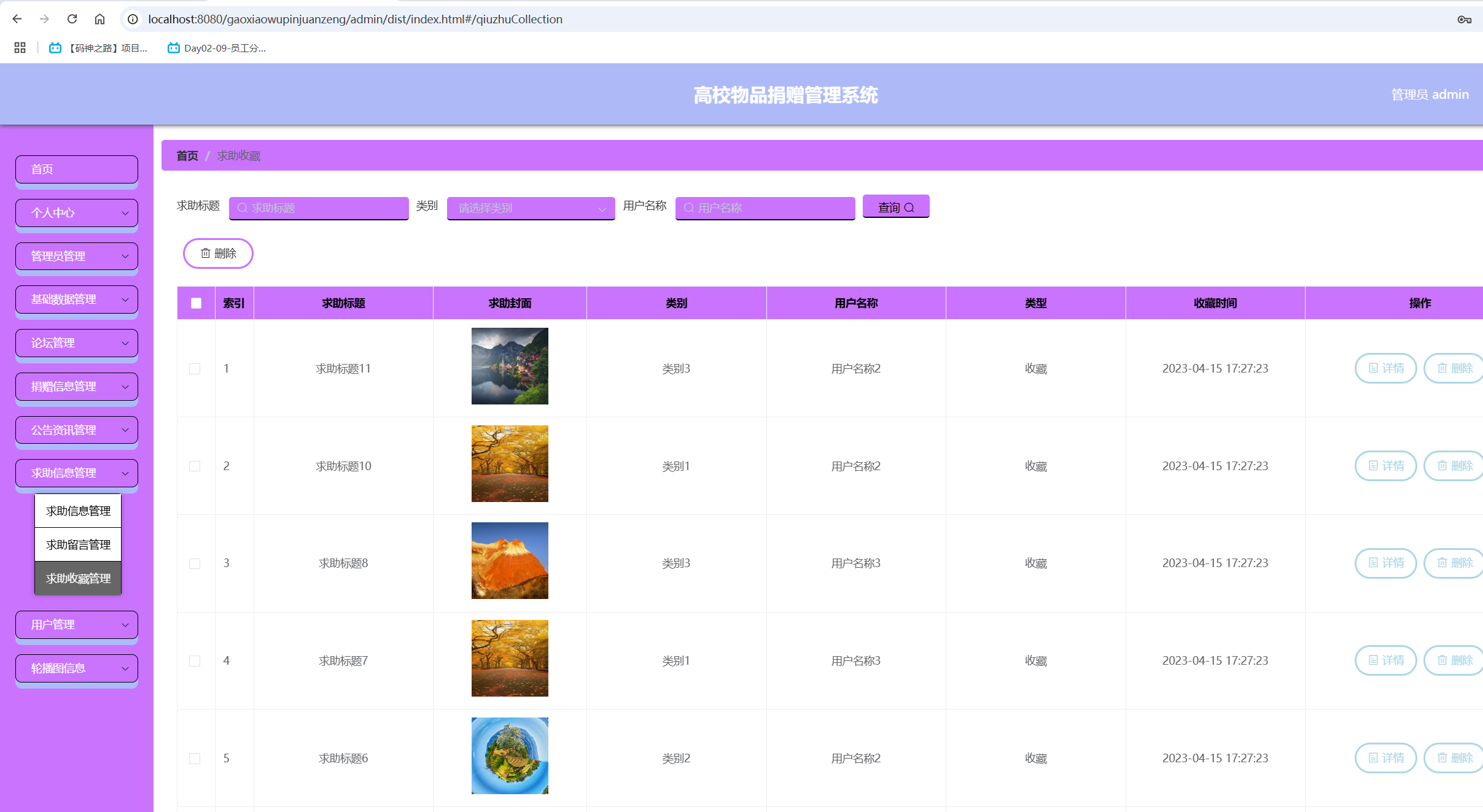View 详情 for 求助标题11
Screen dimensions: 1483x812
click(1385, 368)
